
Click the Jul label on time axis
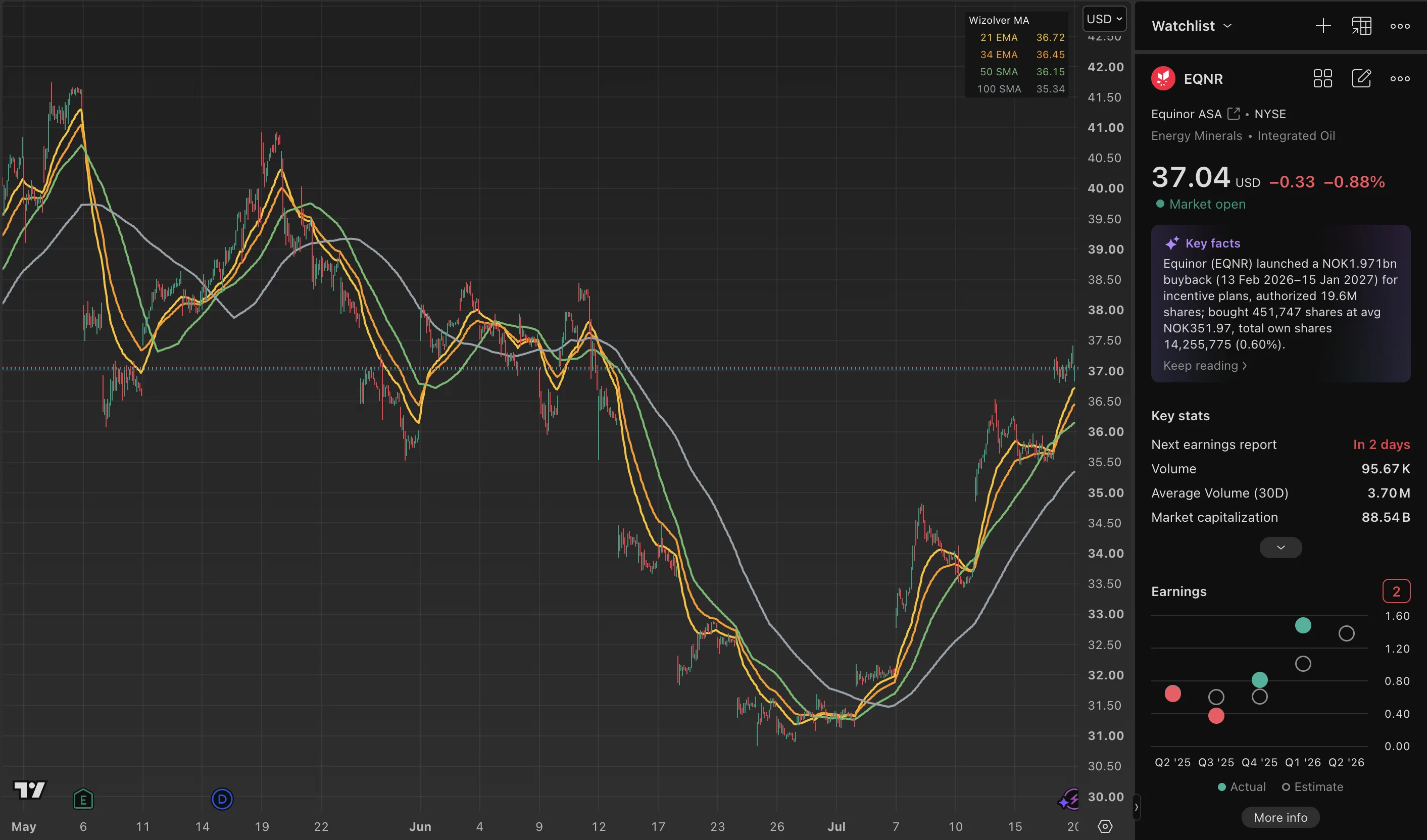tap(836, 826)
